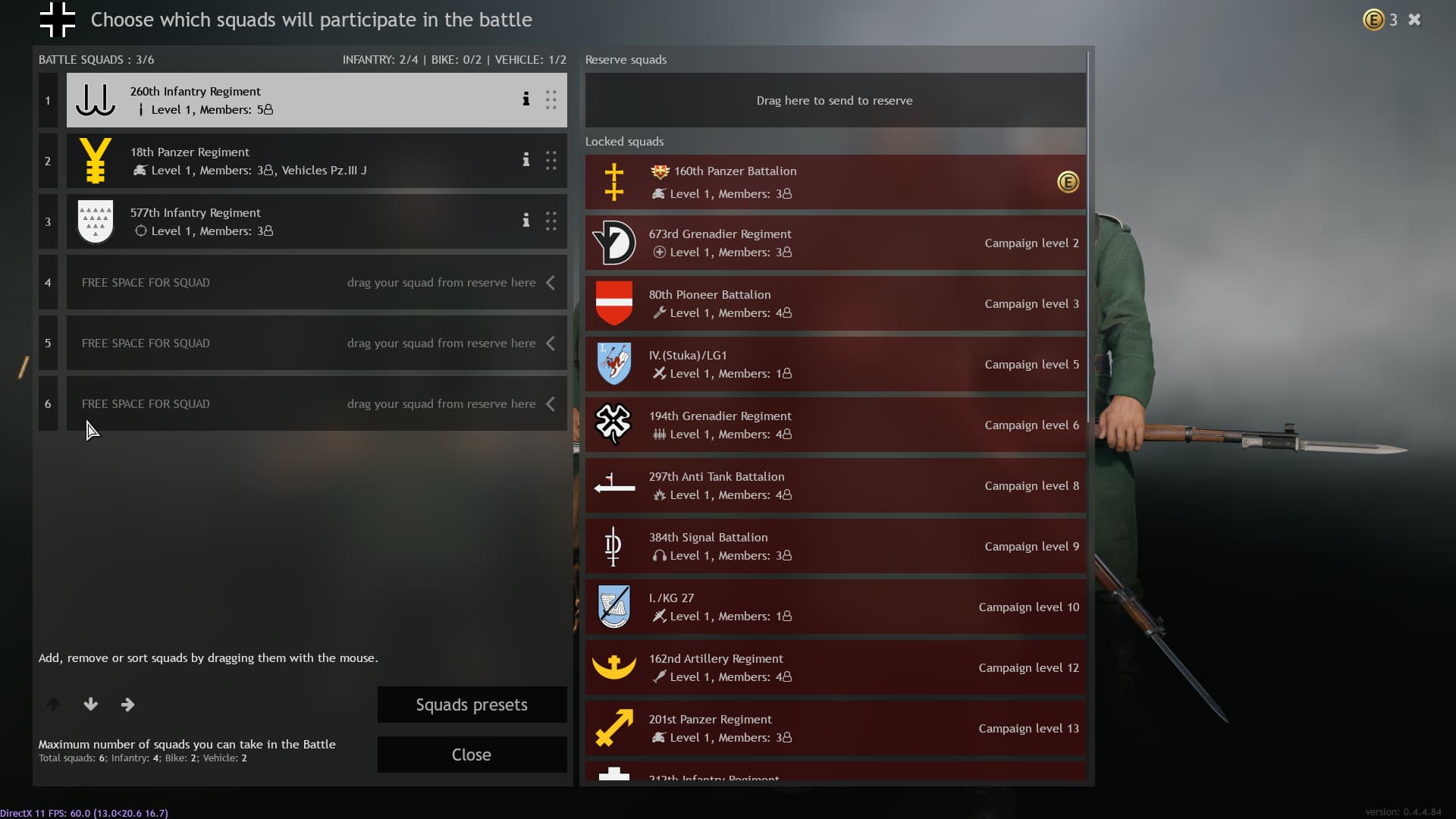Viewport: 1456px width, 819px height.
Task: Click the reserve drop area
Action: 835,100
